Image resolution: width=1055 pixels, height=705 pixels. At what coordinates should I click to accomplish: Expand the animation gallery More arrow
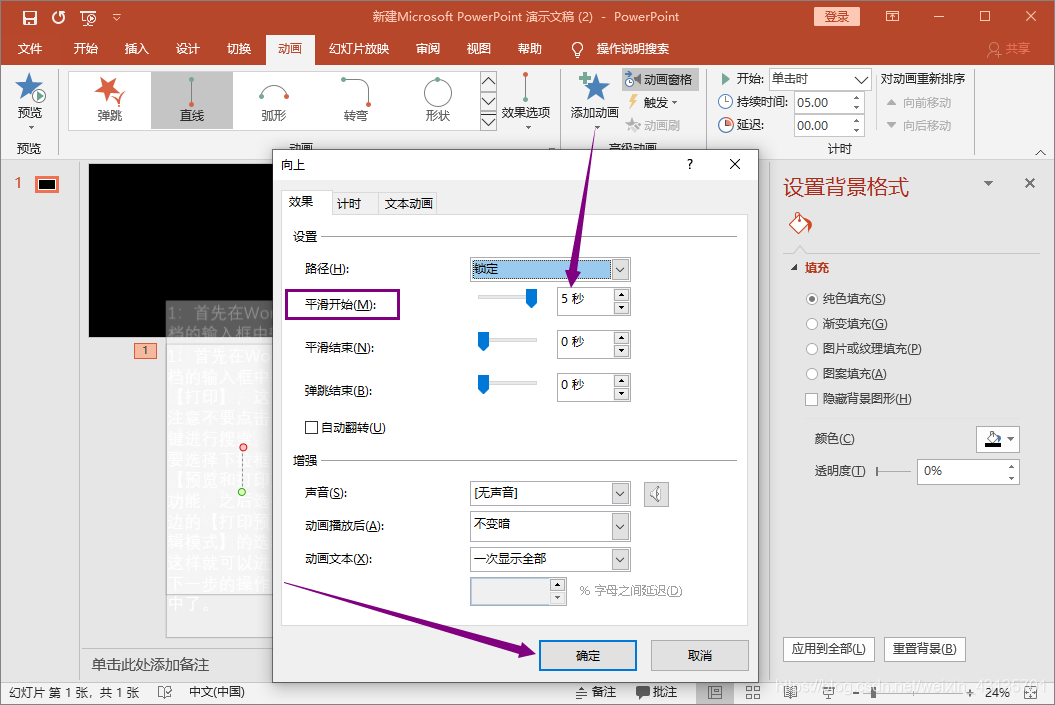pyautogui.click(x=488, y=121)
